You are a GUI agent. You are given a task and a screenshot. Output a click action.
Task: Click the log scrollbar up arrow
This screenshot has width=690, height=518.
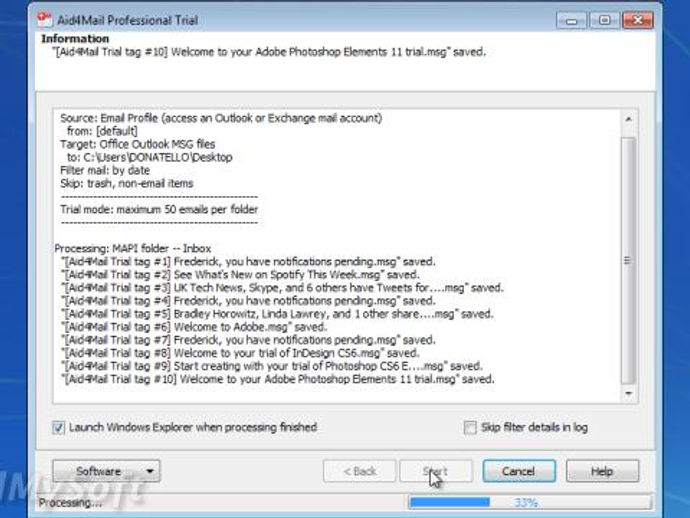[628, 119]
